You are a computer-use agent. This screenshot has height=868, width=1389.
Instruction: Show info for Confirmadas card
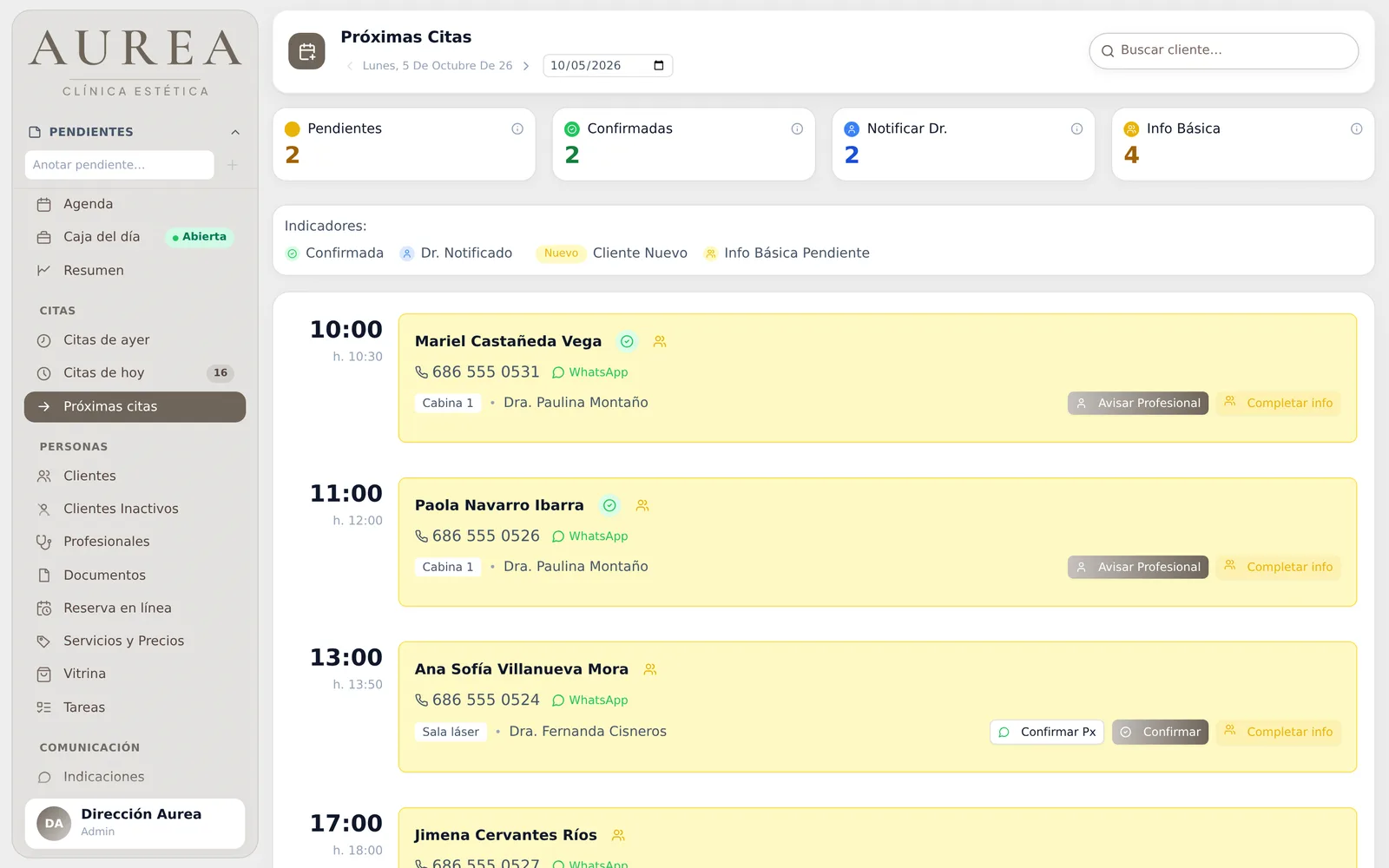coord(797,128)
